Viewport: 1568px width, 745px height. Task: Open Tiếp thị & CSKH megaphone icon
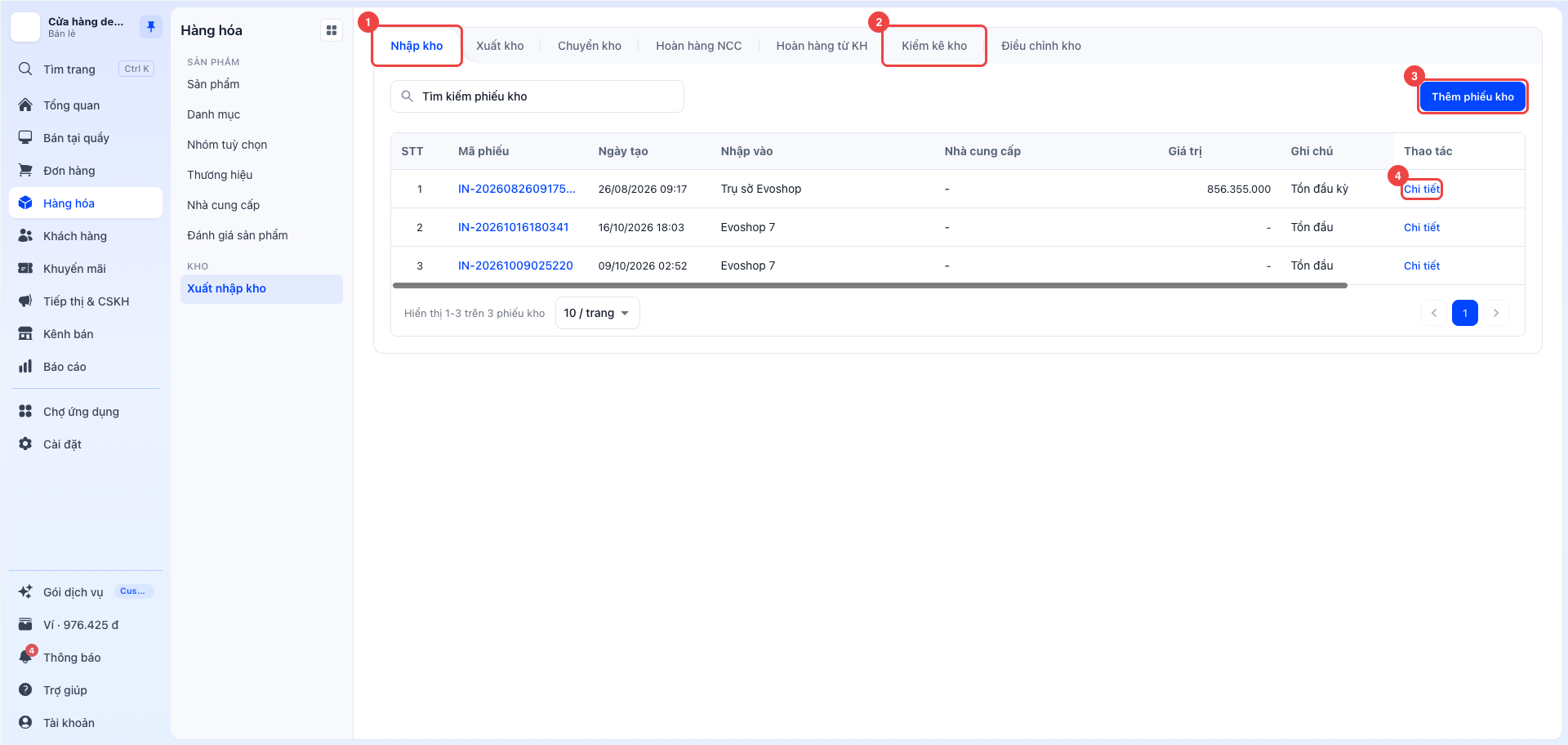[x=25, y=301]
